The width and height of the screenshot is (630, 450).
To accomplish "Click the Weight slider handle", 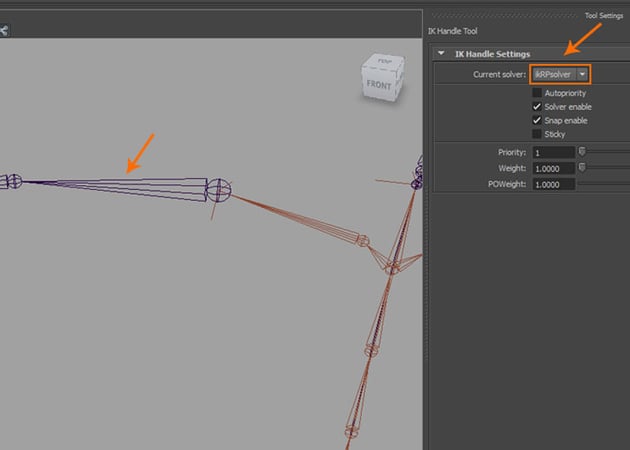I will point(582,168).
